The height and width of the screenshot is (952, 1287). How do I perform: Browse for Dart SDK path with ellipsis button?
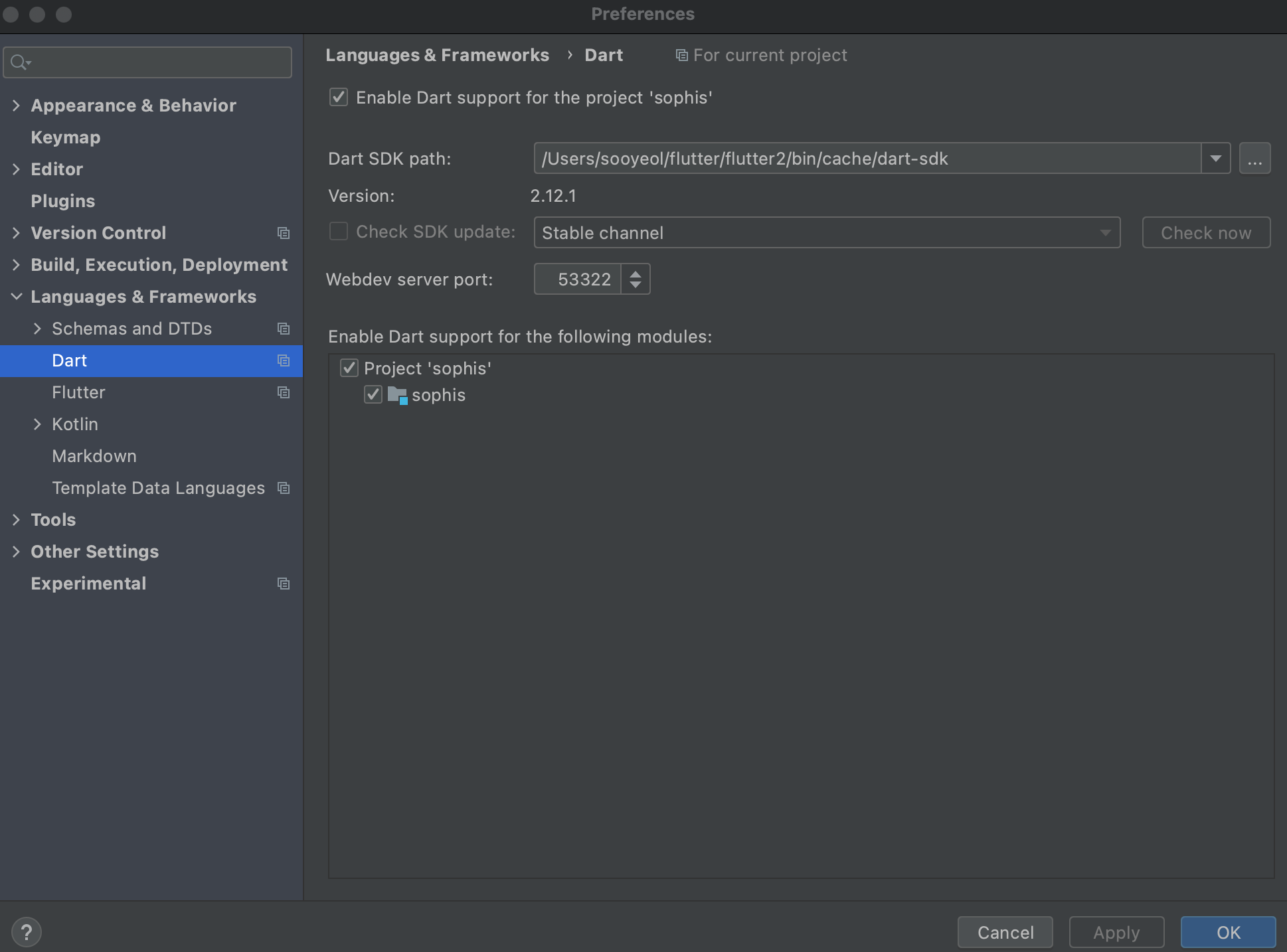pyautogui.click(x=1254, y=159)
